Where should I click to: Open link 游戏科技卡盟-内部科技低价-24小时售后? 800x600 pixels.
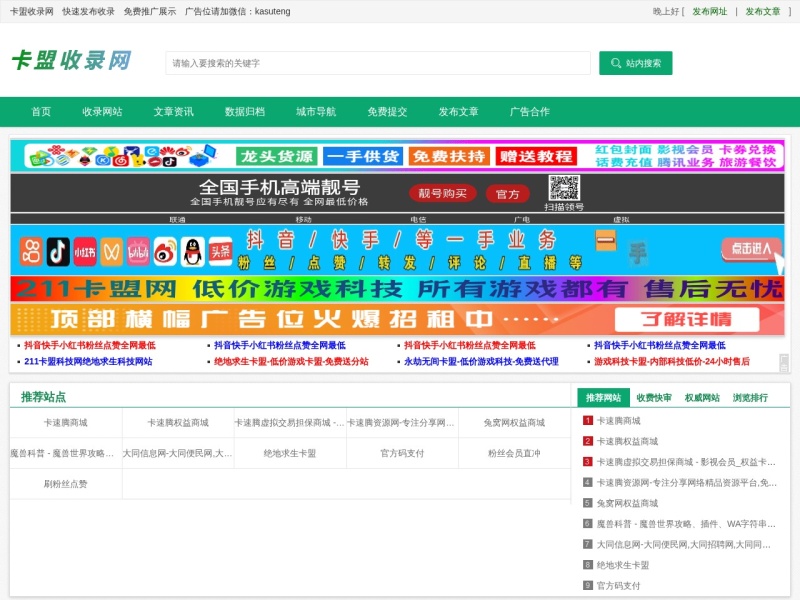point(671,361)
